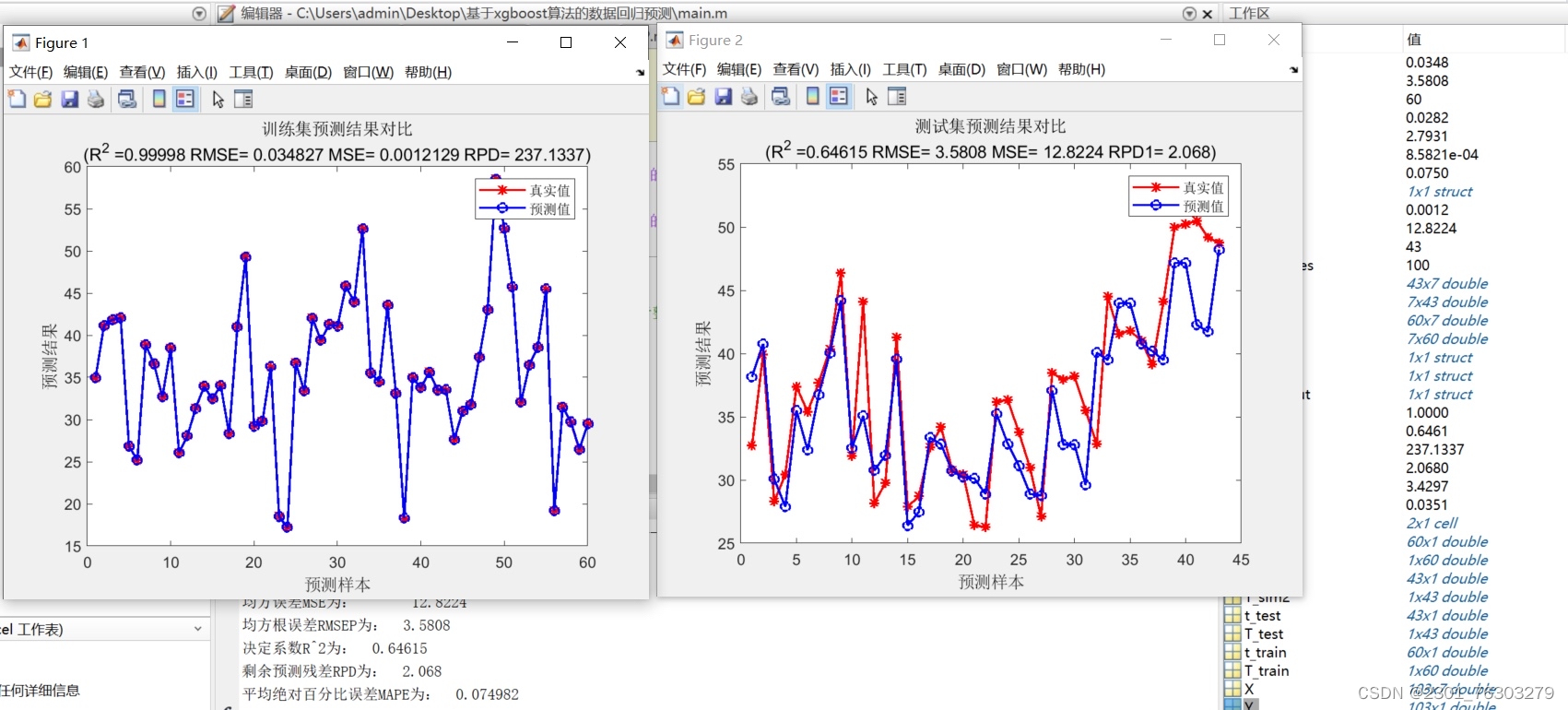Image resolution: width=1568 pixels, height=710 pixels.
Task: Open 窗口(W) menu in Figure 2
Action: (x=1021, y=69)
